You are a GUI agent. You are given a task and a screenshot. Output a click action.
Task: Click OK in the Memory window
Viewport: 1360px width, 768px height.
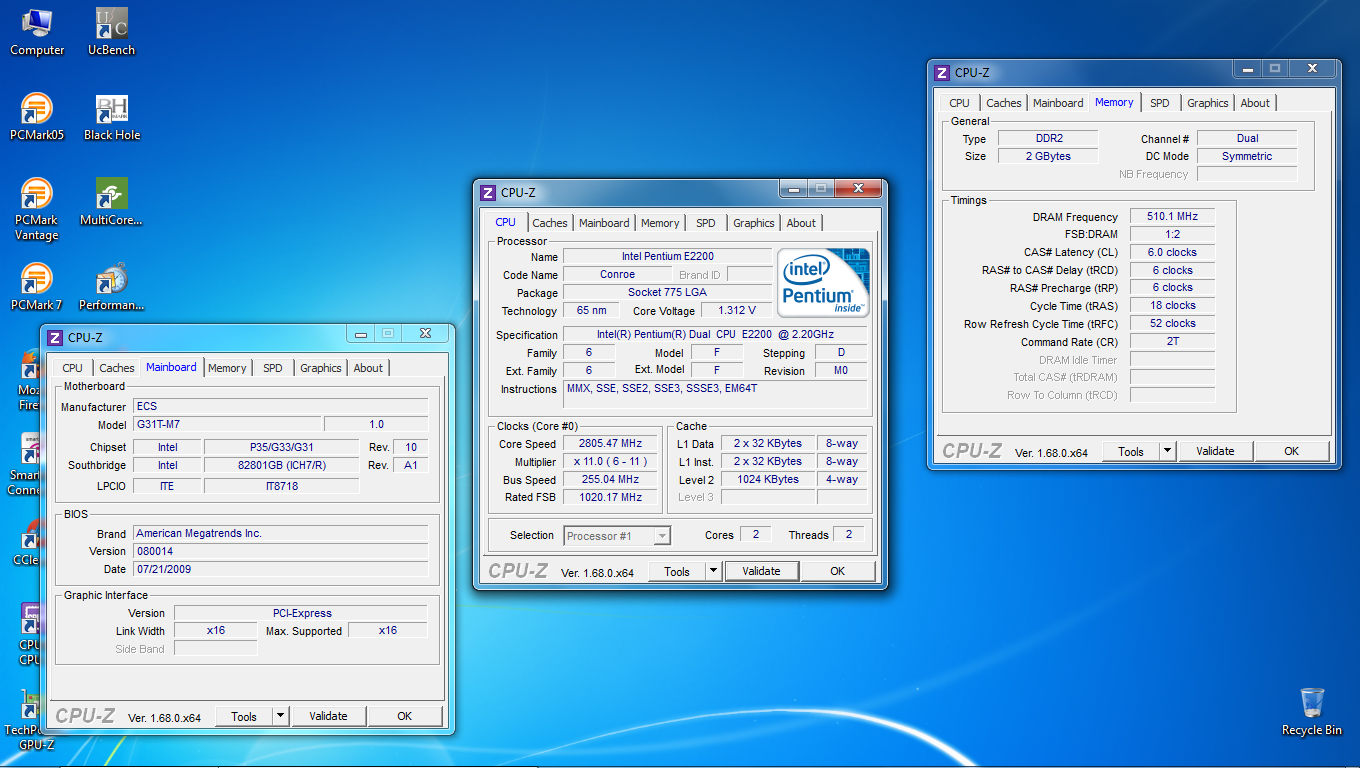1292,451
